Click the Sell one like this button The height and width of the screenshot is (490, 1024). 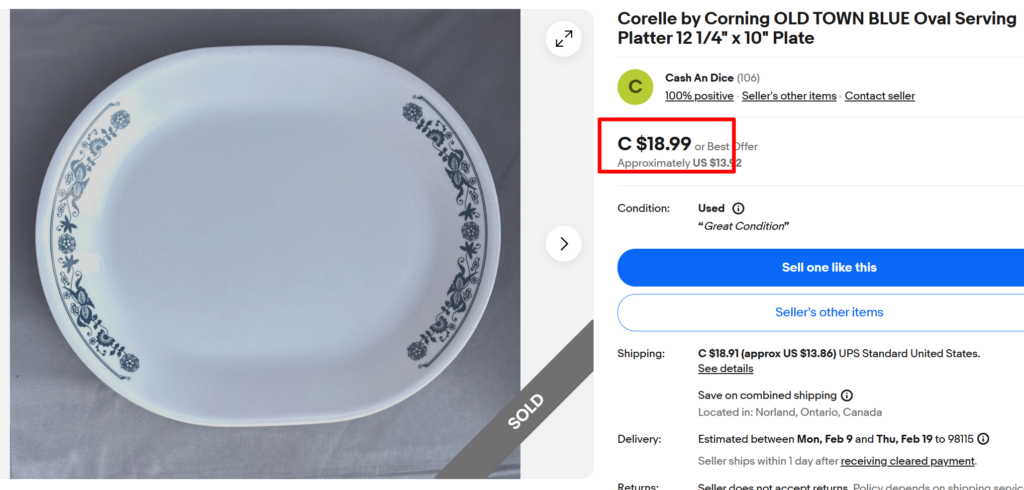coord(829,267)
